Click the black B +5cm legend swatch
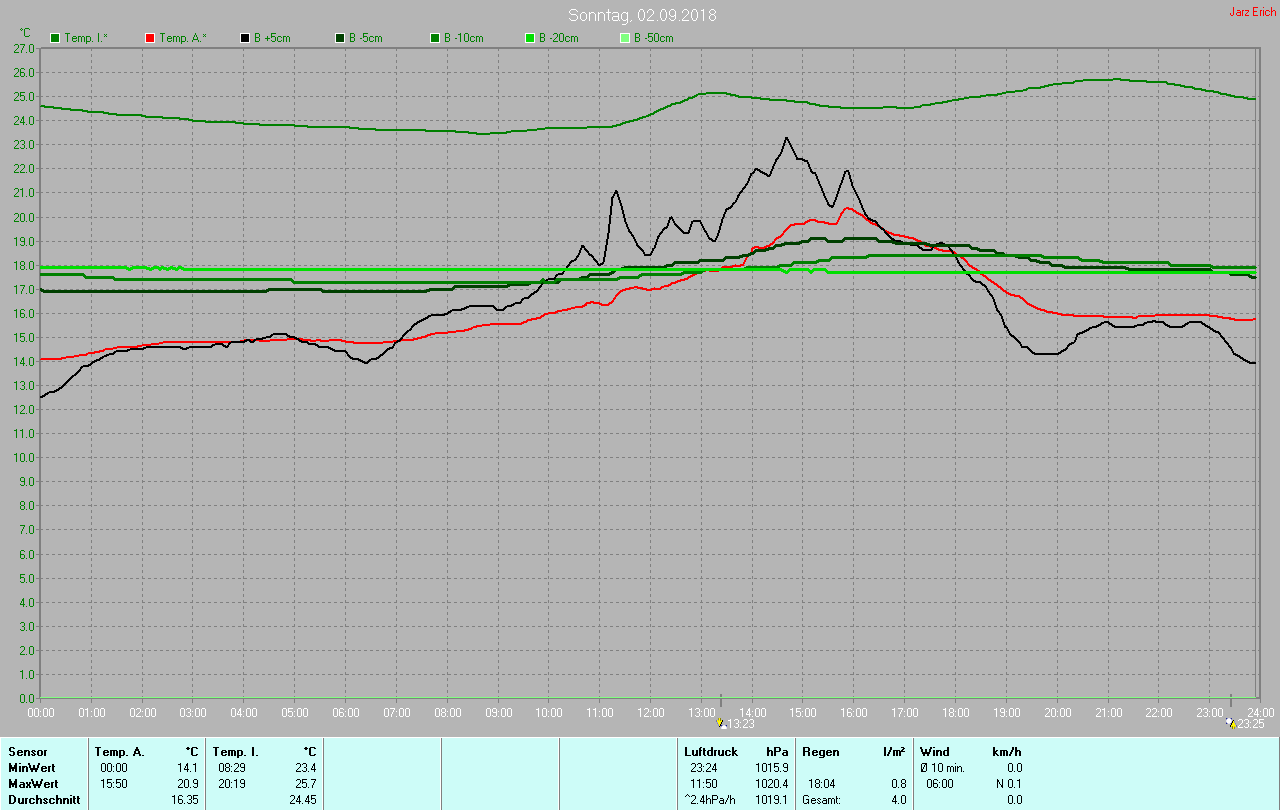Viewport: 1280px width, 810px height. [x=245, y=38]
